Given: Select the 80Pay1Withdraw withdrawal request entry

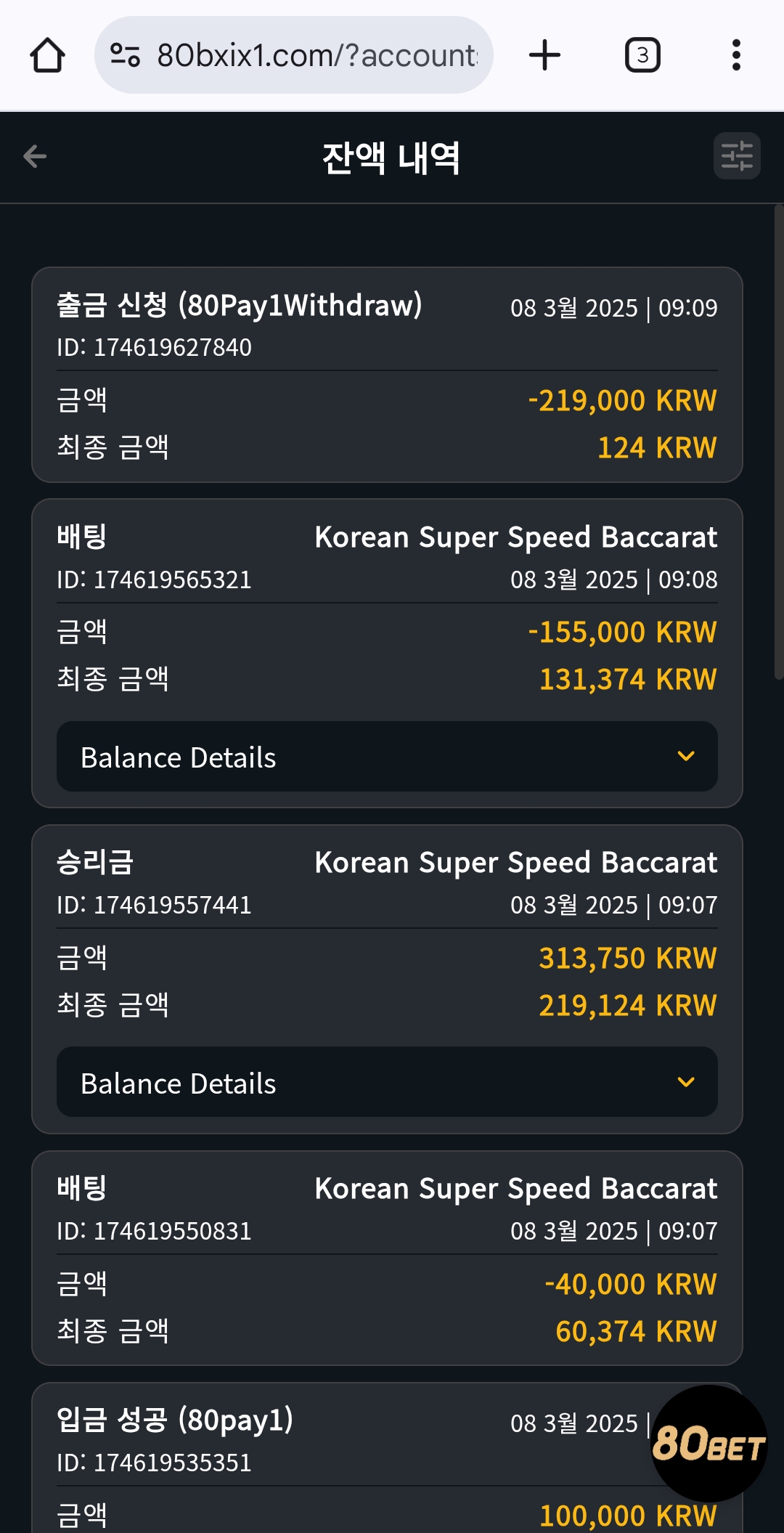Looking at the screenshot, I should pos(387,375).
